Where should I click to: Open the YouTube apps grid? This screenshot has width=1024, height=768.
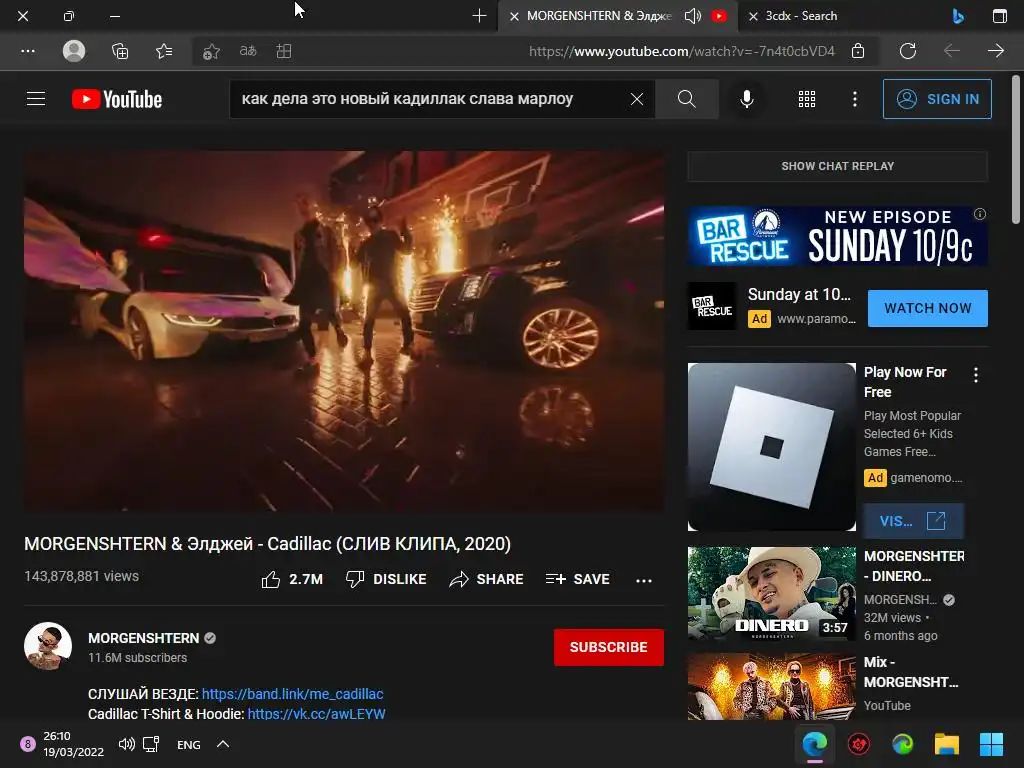click(x=807, y=99)
